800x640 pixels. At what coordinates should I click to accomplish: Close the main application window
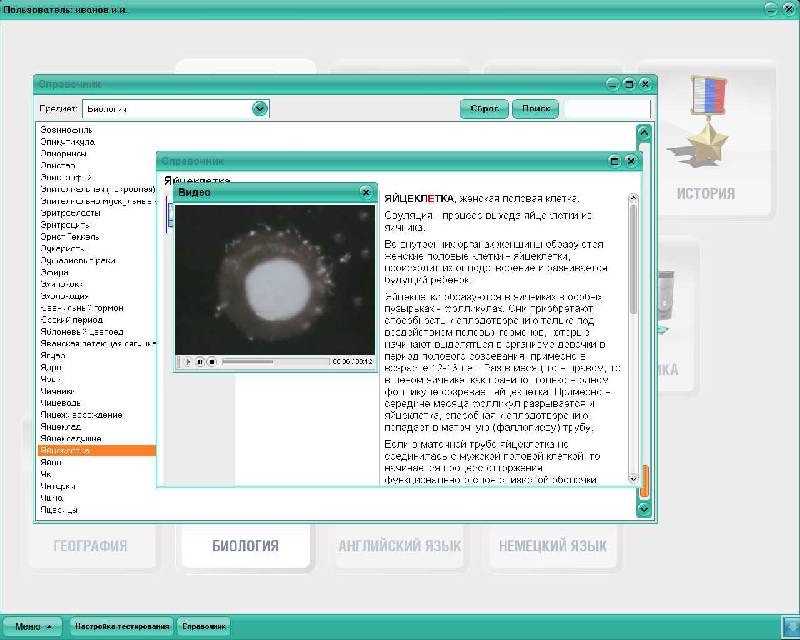[x=789, y=8]
